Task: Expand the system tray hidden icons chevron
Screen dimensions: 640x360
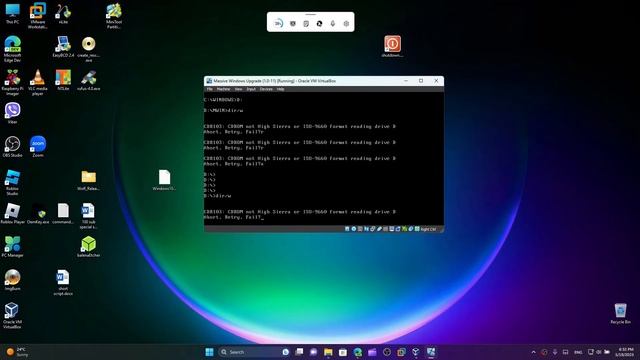Action: 533,352
